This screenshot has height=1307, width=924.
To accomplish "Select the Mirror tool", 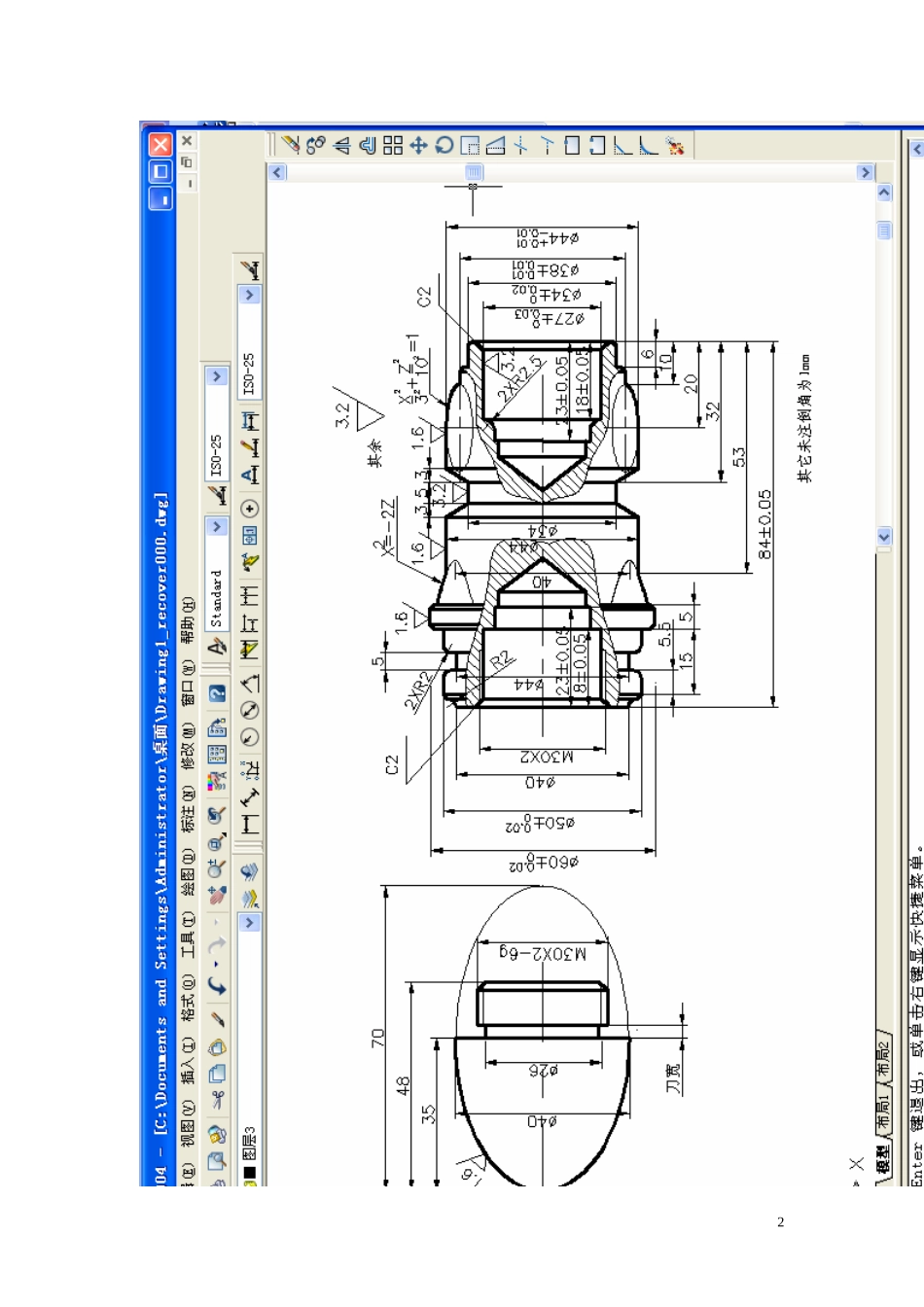I will (341, 145).
